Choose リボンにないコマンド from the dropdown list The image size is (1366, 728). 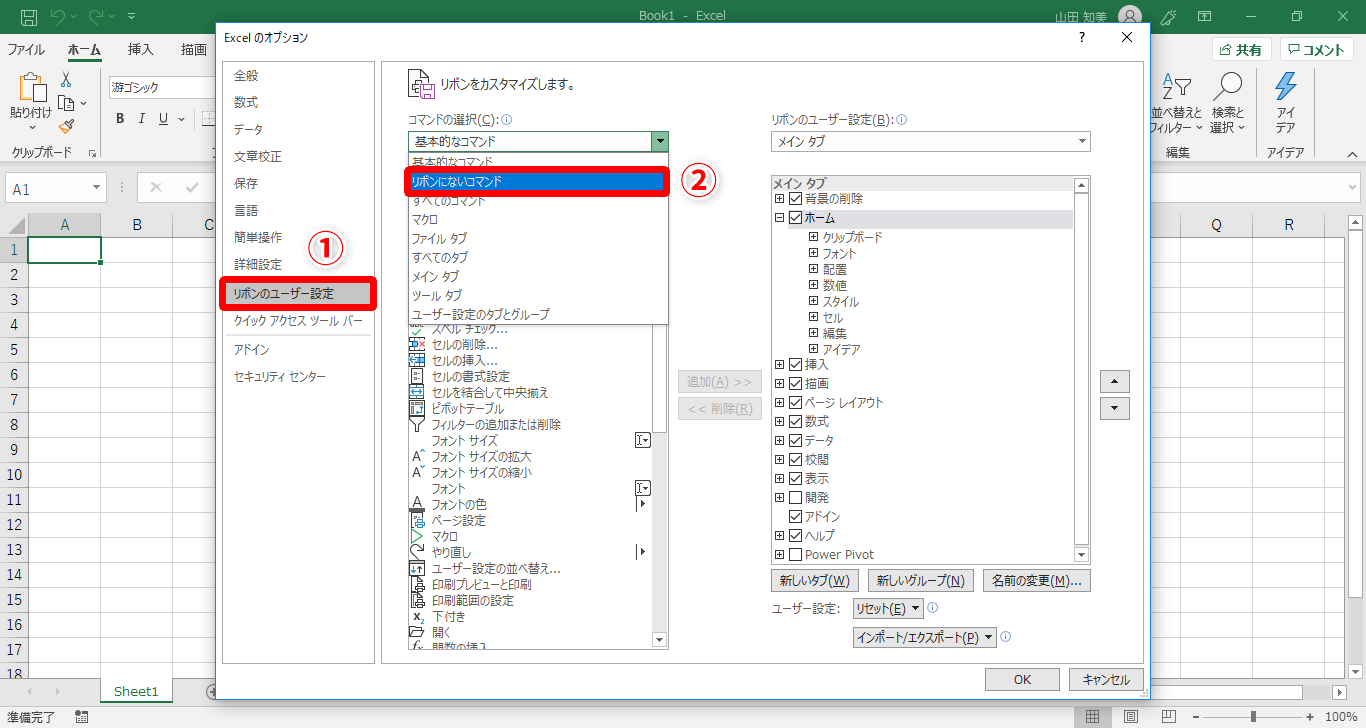[x=538, y=182]
